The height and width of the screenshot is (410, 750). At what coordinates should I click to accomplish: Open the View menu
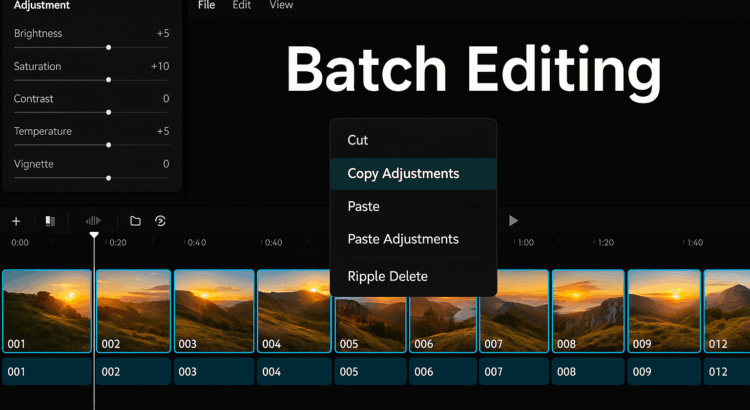[281, 5]
